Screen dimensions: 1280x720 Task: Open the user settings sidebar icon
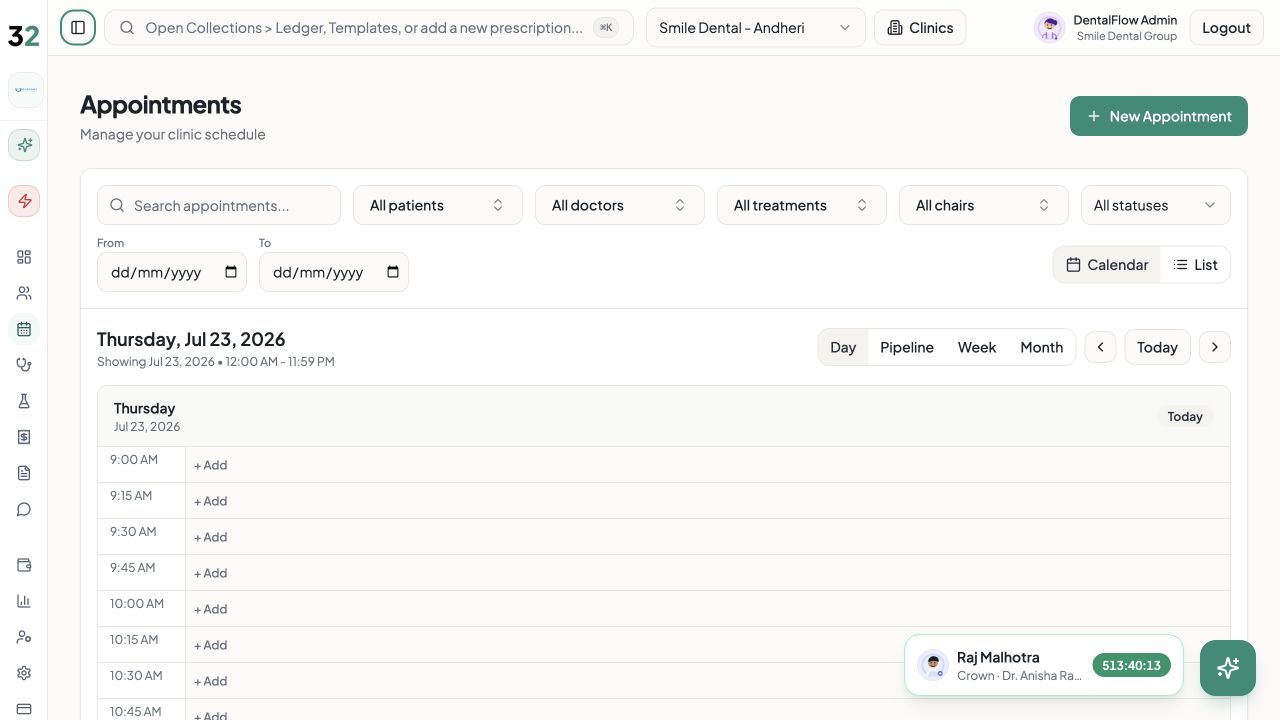(24, 637)
